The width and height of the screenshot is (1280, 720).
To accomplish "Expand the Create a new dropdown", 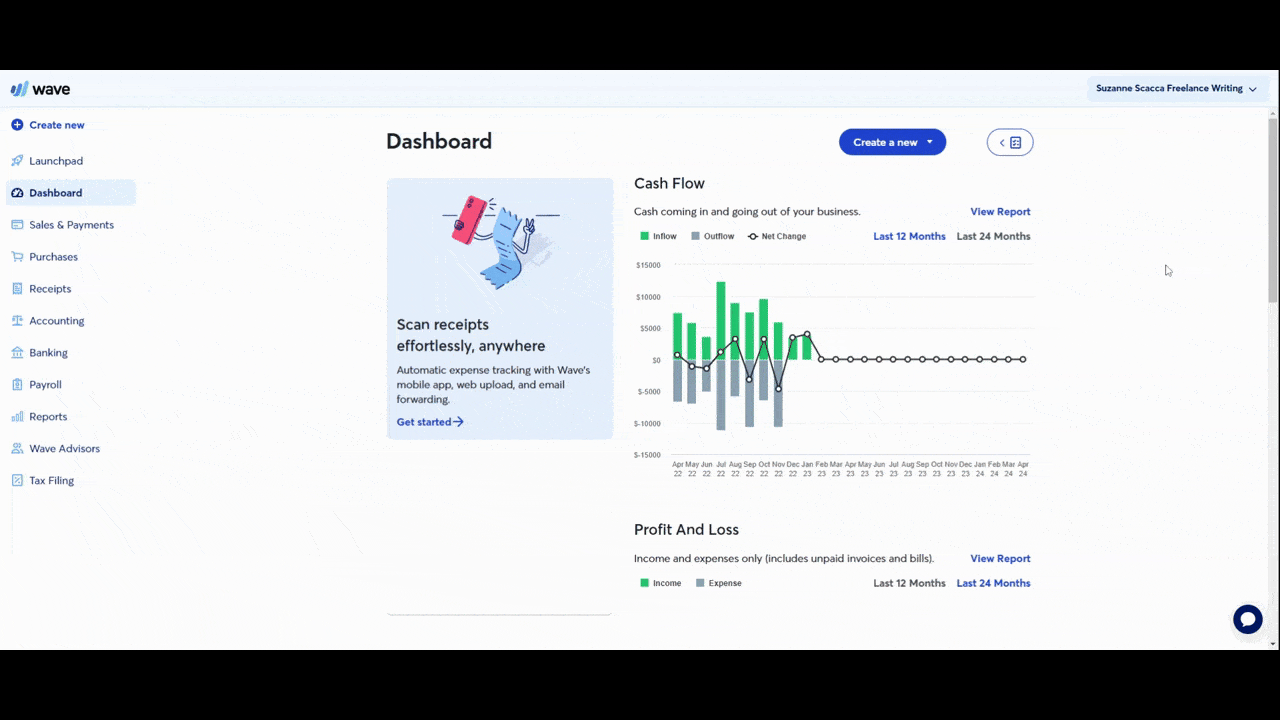I will click(x=892, y=142).
